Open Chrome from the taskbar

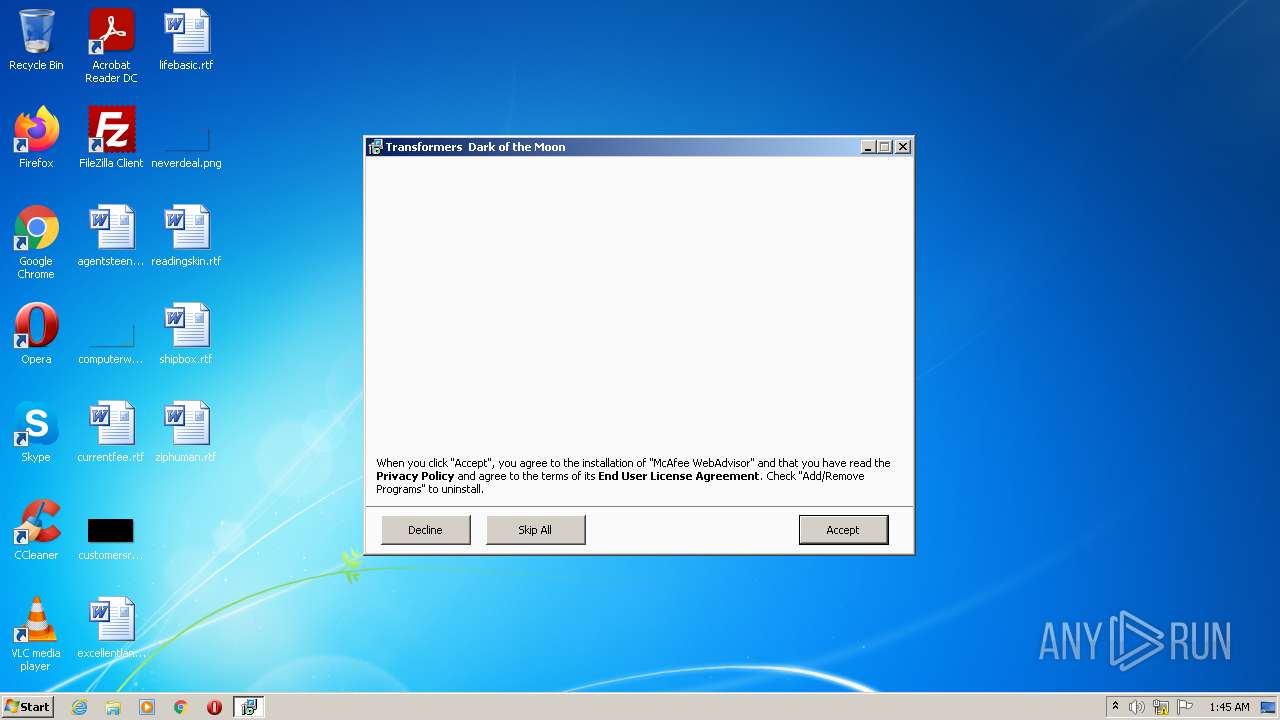pos(181,707)
